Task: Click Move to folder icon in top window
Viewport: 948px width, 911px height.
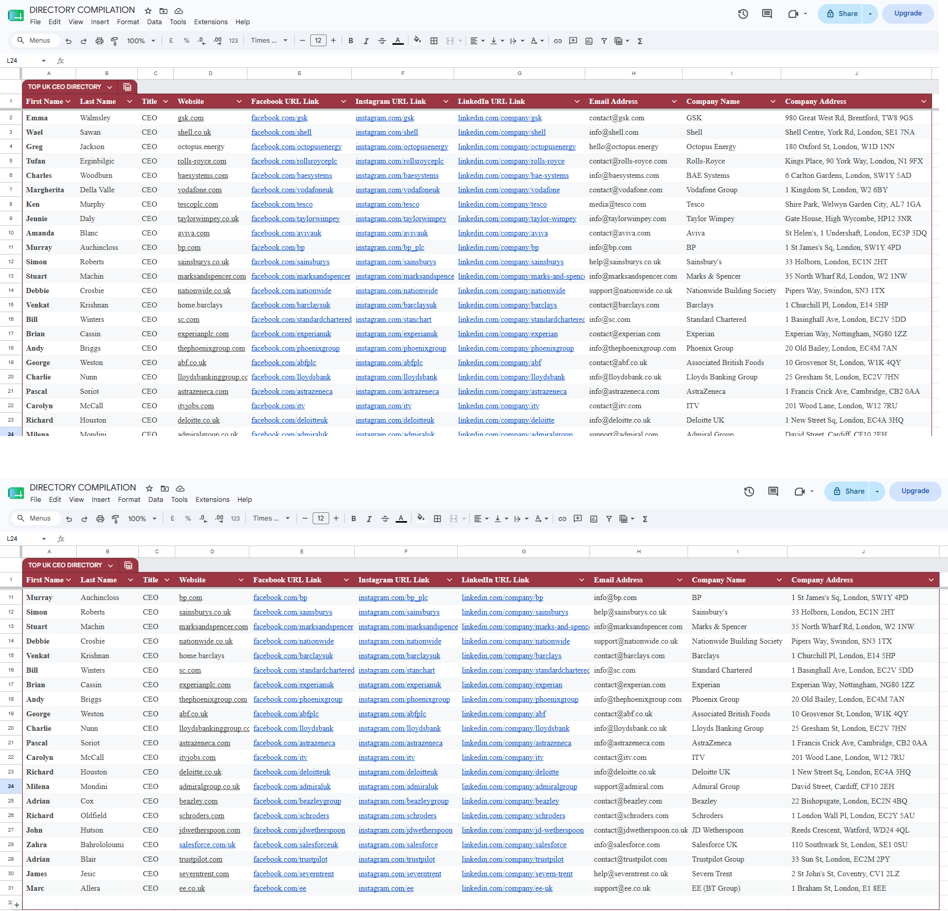Action: click(163, 11)
